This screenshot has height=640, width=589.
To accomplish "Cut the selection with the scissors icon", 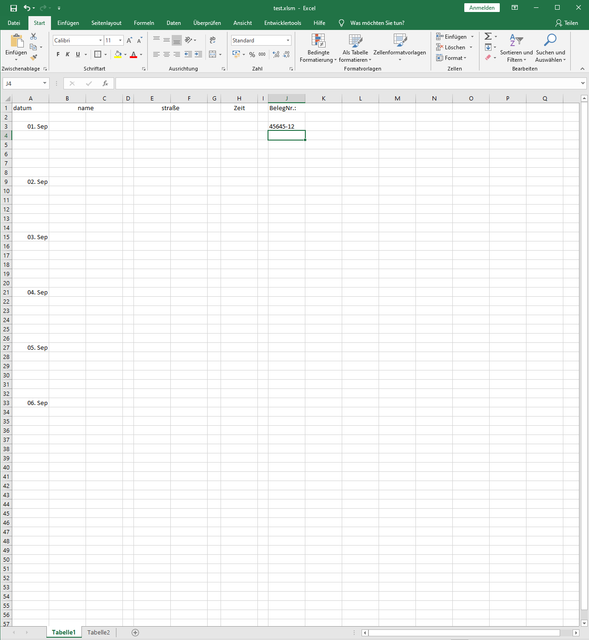I will pos(33,37).
